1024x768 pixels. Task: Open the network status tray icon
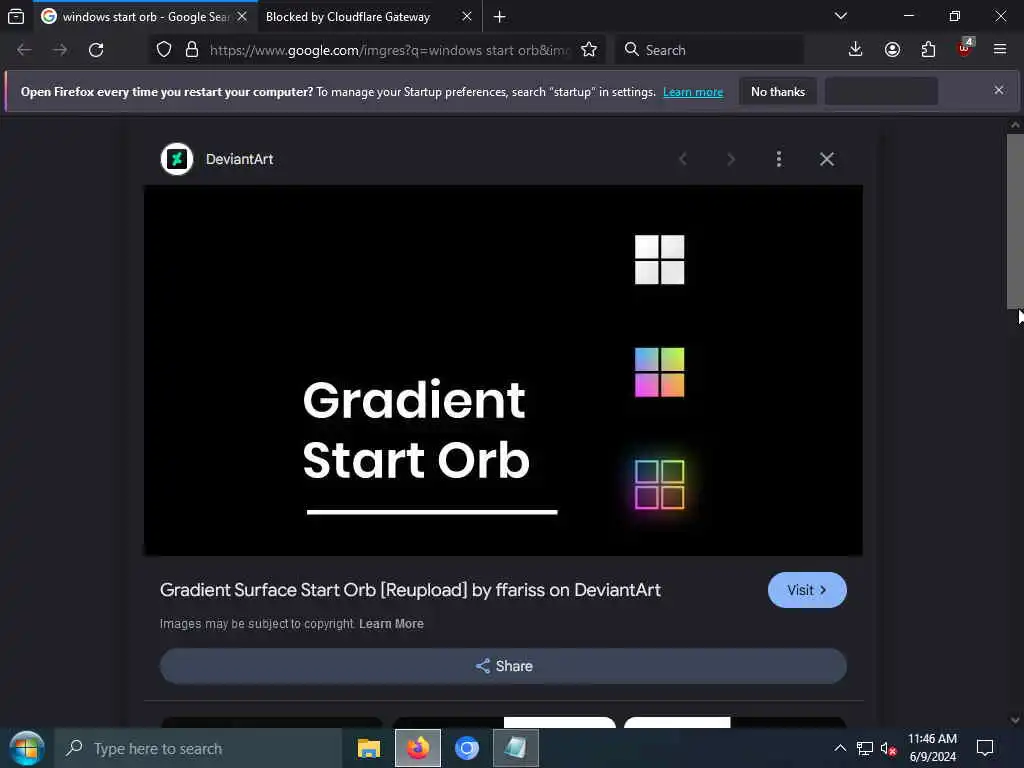coord(865,748)
